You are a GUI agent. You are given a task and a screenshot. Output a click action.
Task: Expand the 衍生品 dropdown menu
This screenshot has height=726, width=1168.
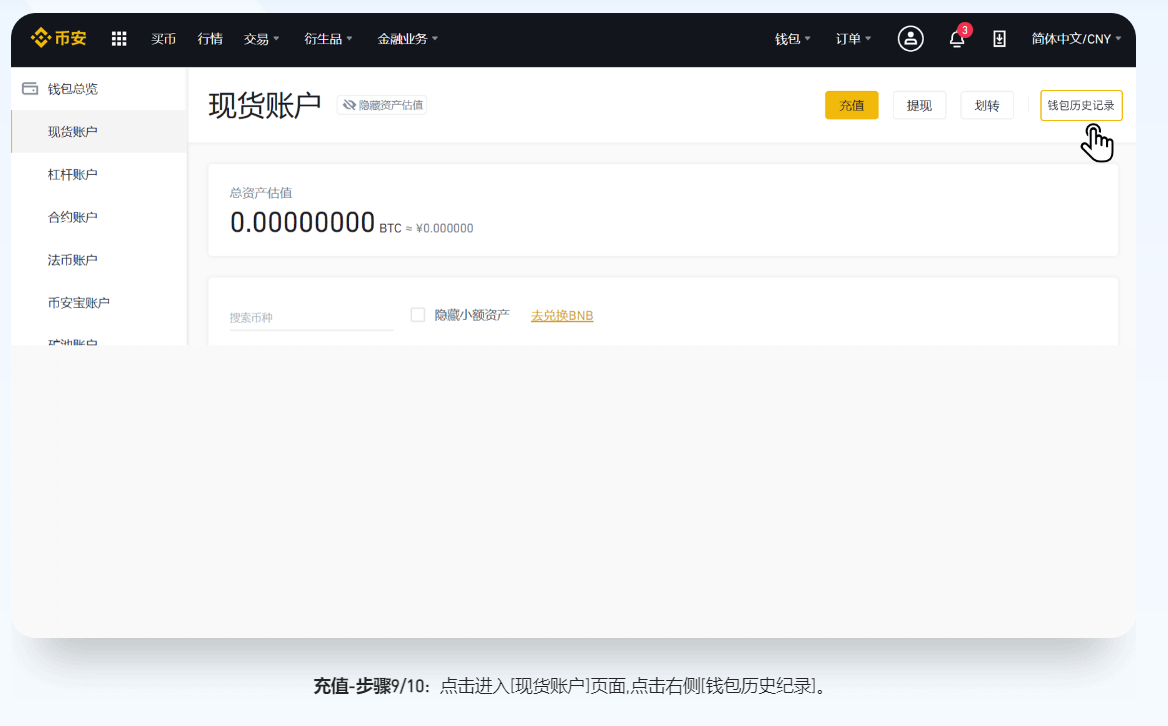(x=328, y=39)
